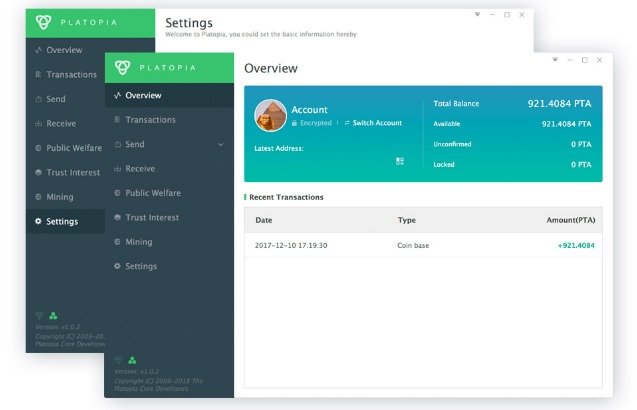The image size is (637, 410).
Task: Select Send in the front window sidebar
Action: point(169,144)
